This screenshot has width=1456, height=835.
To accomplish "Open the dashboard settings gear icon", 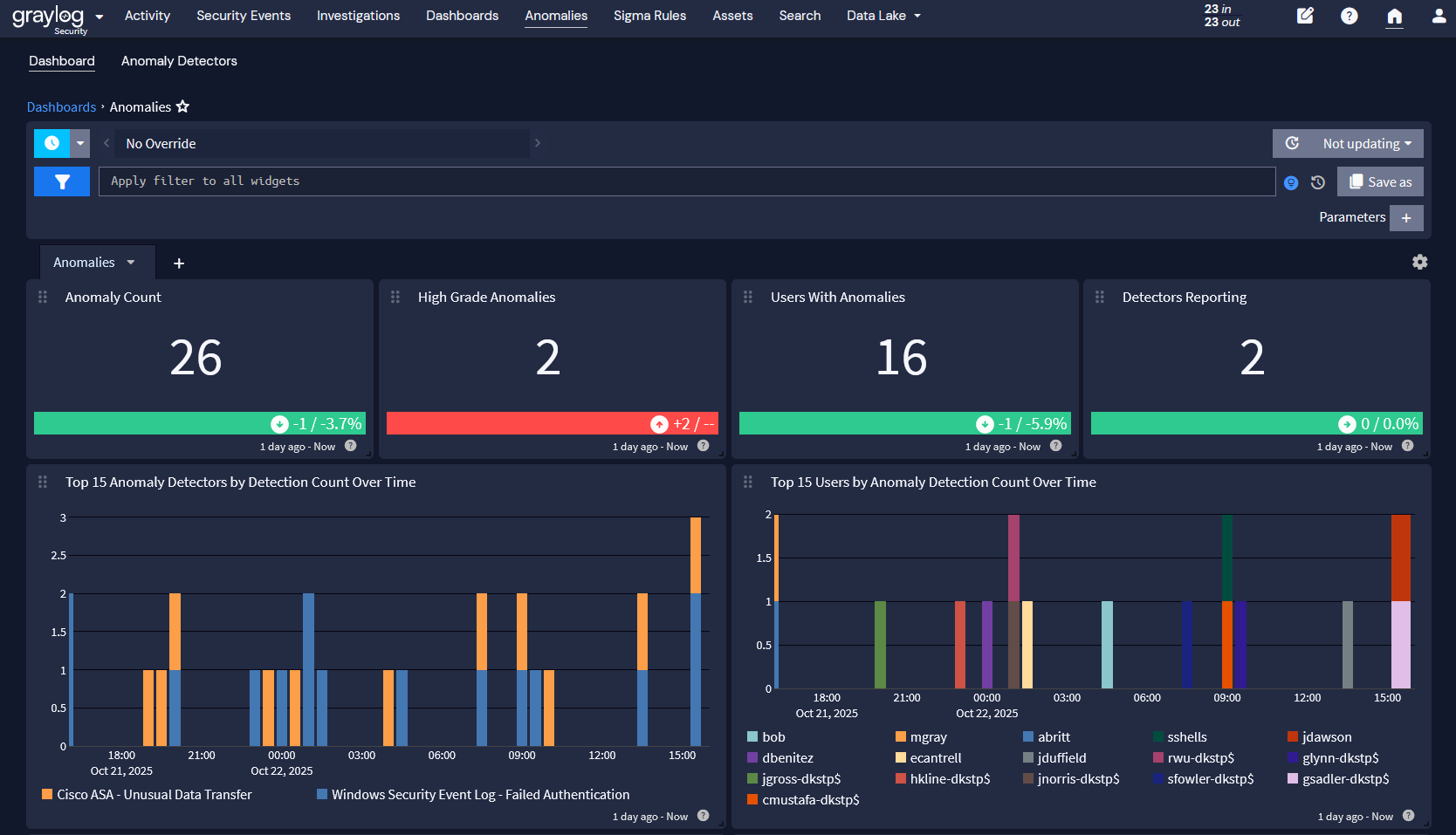I will pos(1420,262).
